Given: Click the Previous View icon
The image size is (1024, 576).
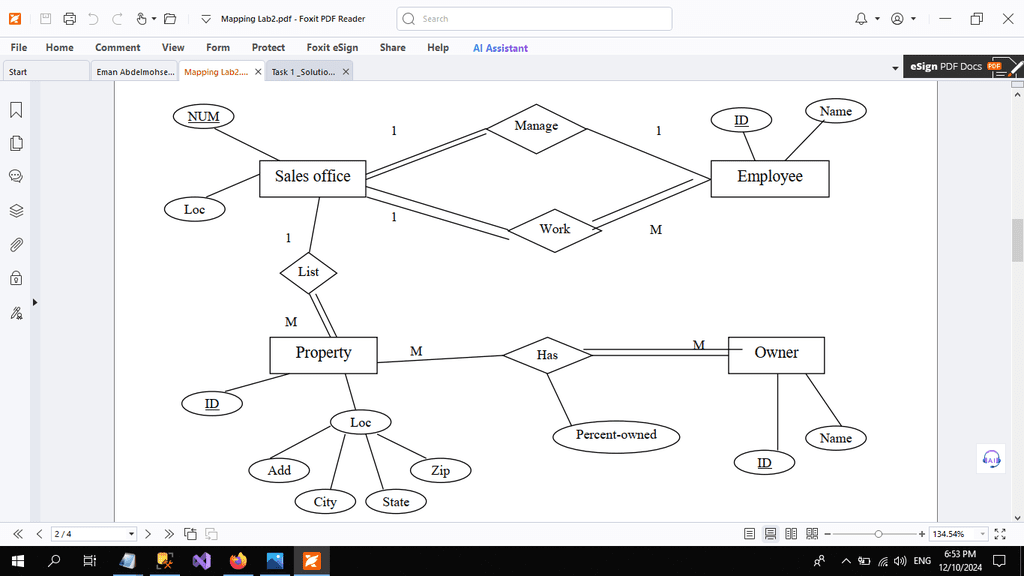Looking at the screenshot, I should click(190, 534).
